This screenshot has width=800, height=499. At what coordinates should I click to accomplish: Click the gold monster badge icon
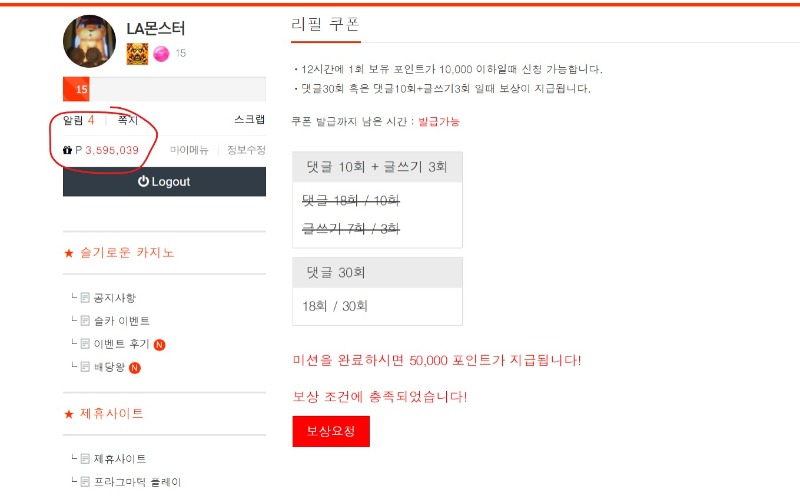[x=138, y=53]
